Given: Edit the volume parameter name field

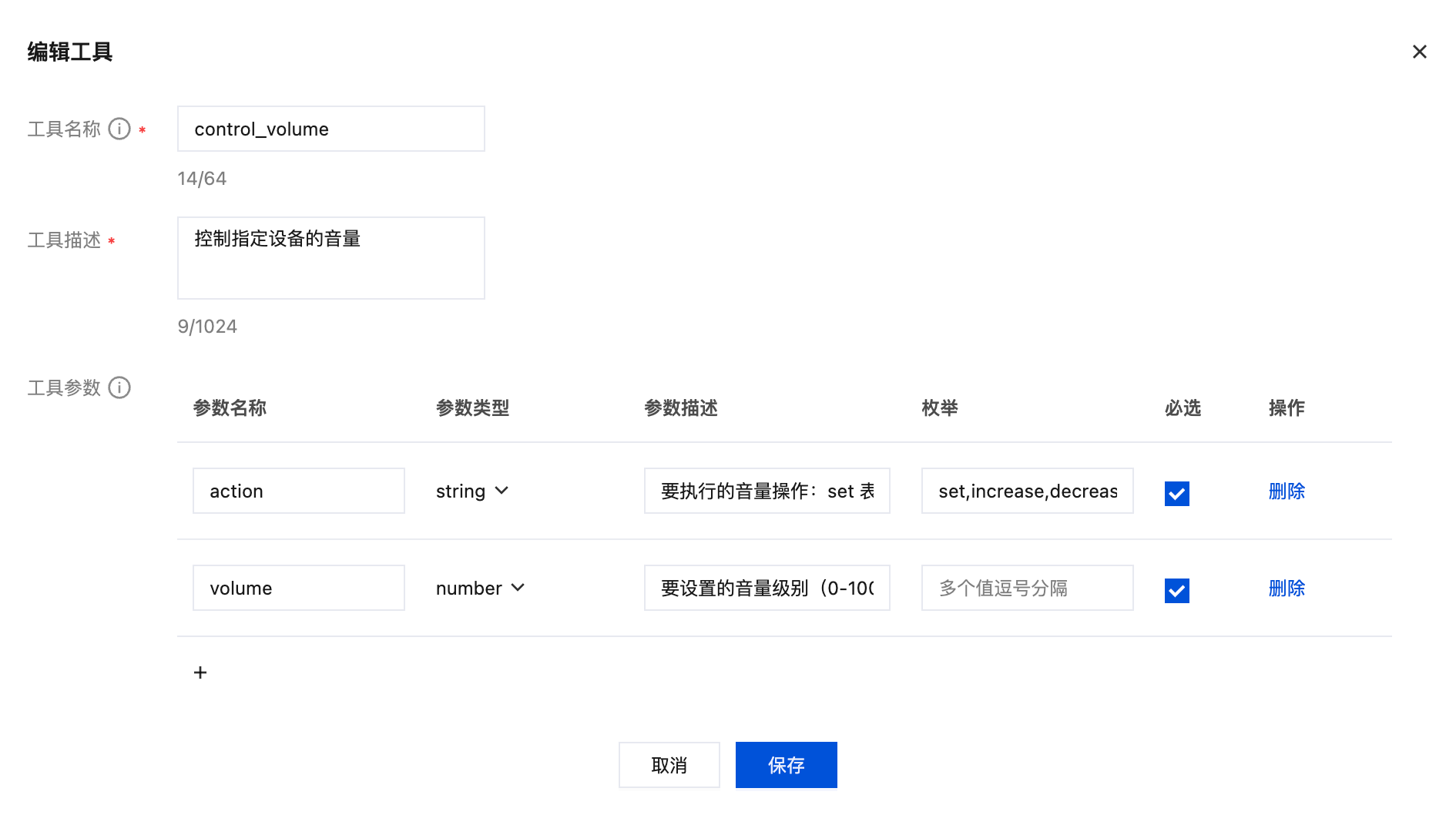Looking at the screenshot, I should [298, 589].
